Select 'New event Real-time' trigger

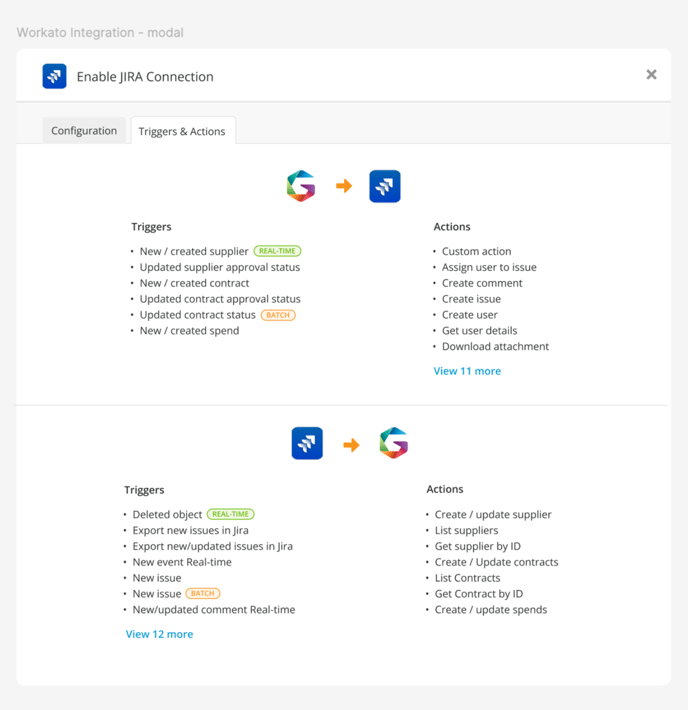182,562
